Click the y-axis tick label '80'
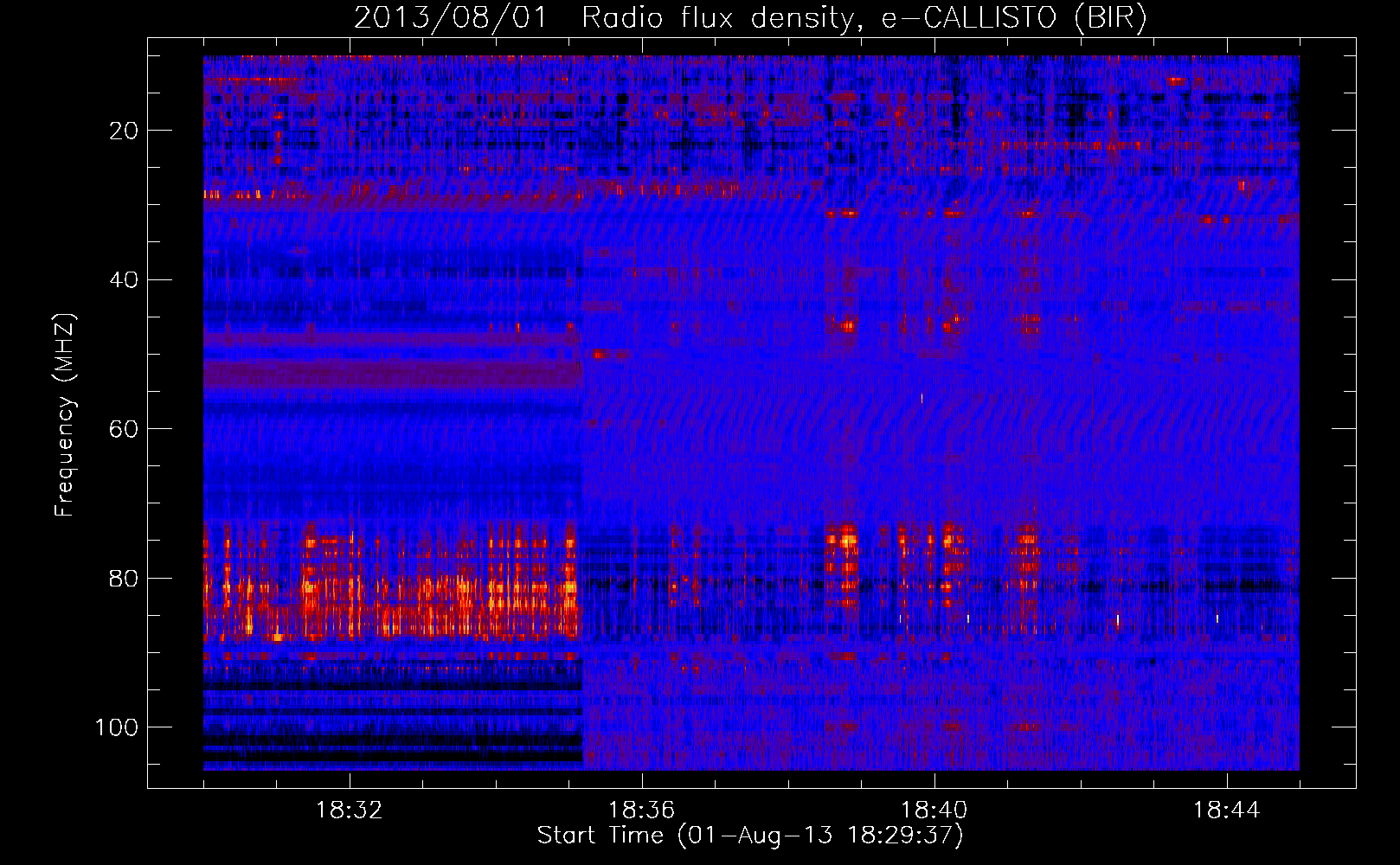Image resolution: width=1400 pixels, height=865 pixels. pos(124,578)
